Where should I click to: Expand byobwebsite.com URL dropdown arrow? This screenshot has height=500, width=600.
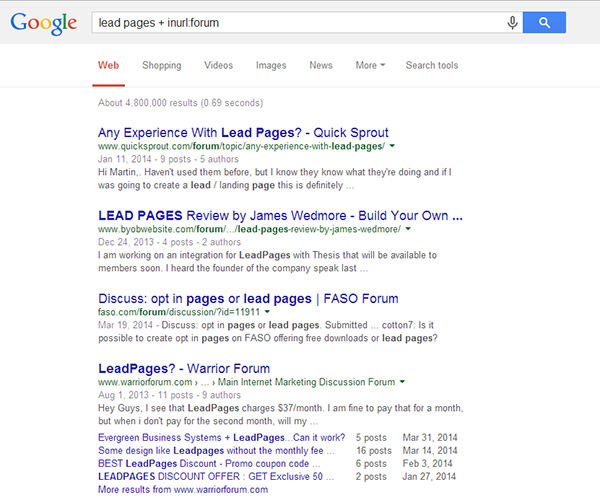[408, 229]
